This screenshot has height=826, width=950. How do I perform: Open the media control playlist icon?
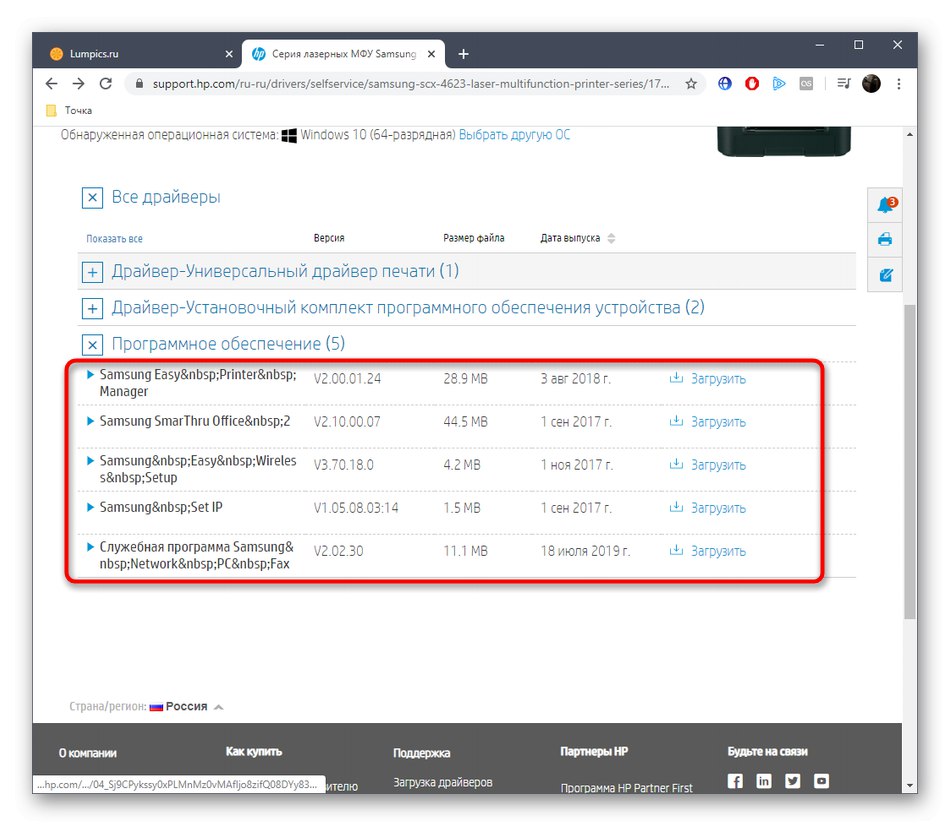844,84
